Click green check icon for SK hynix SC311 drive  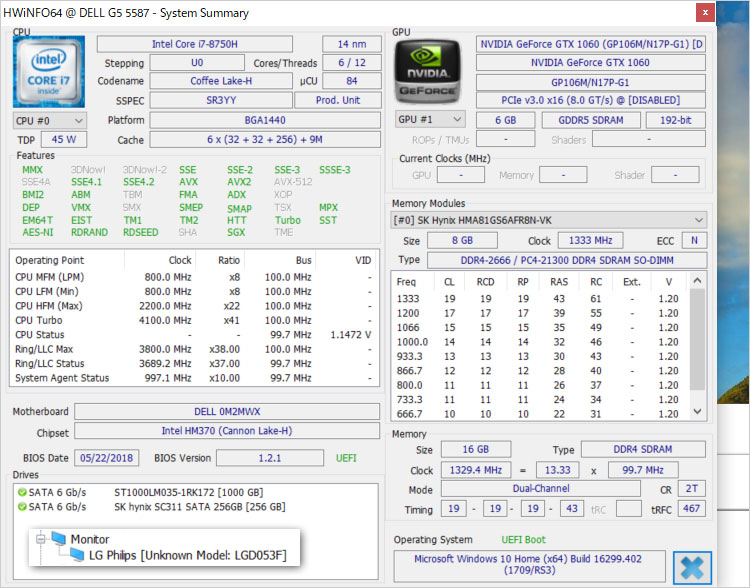click(22, 507)
